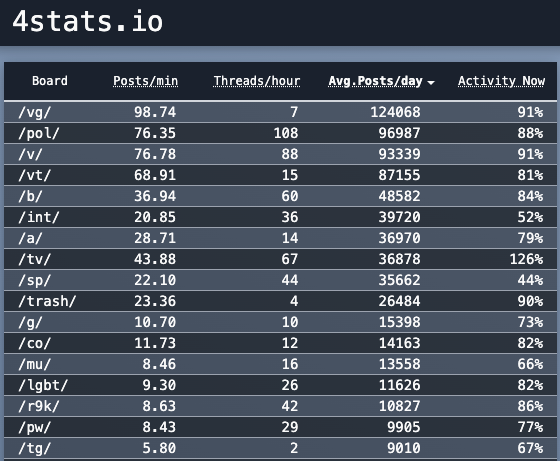Select the /b/ board row
This screenshot has width=560, height=461.
(x=280, y=196)
